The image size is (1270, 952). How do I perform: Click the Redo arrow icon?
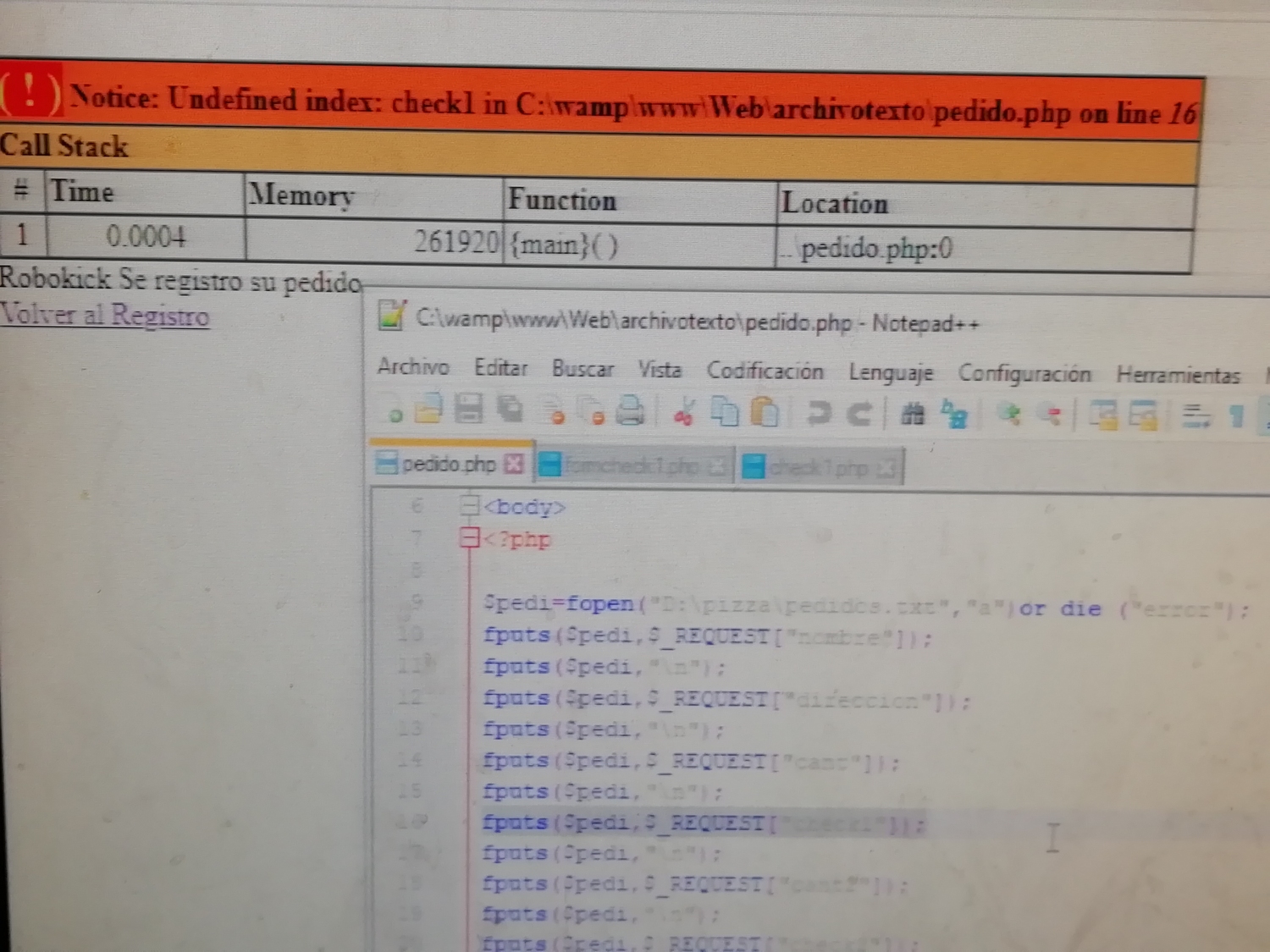click(x=859, y=414)
